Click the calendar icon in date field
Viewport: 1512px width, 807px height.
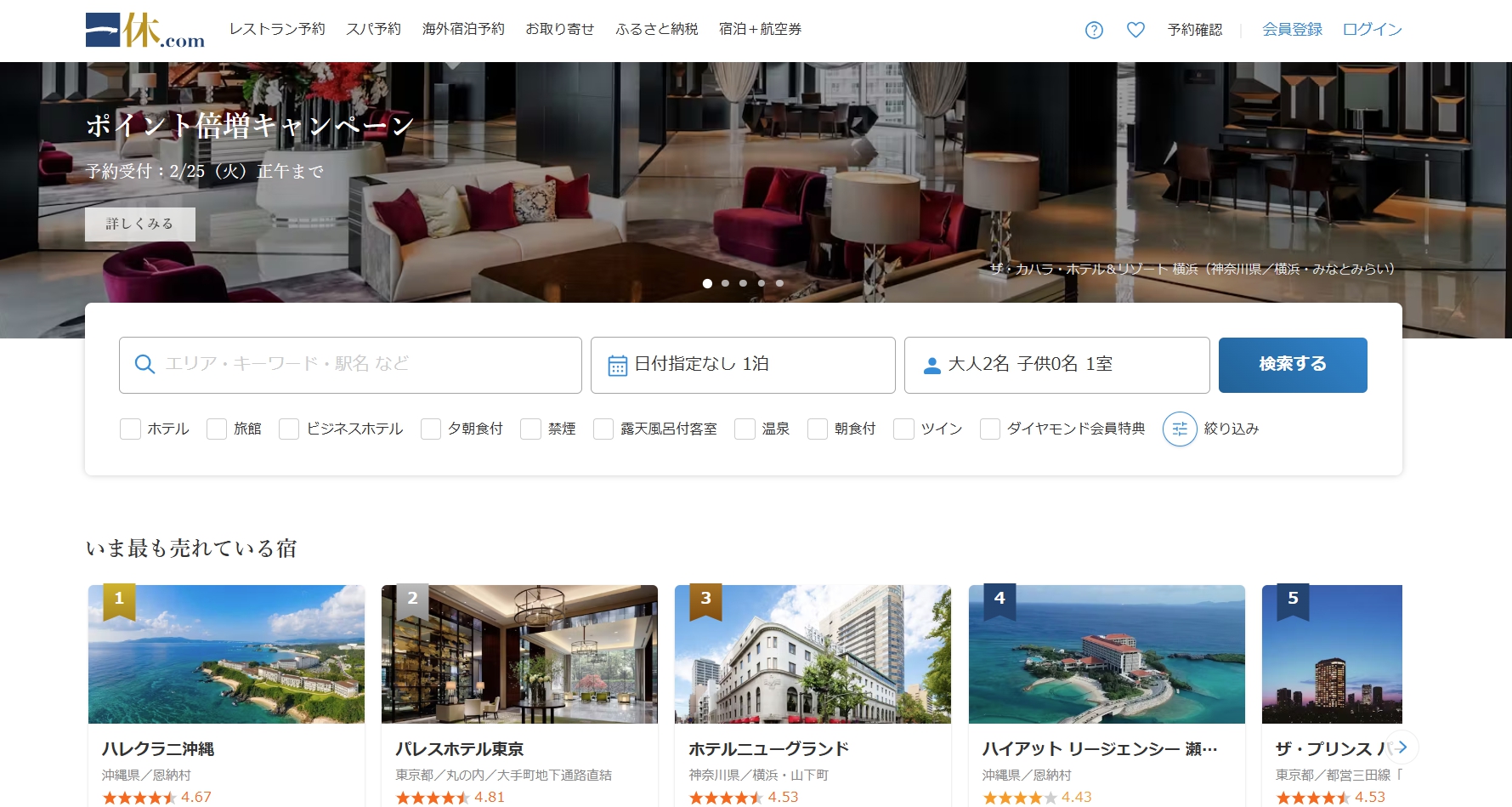(x=618, y=366)
